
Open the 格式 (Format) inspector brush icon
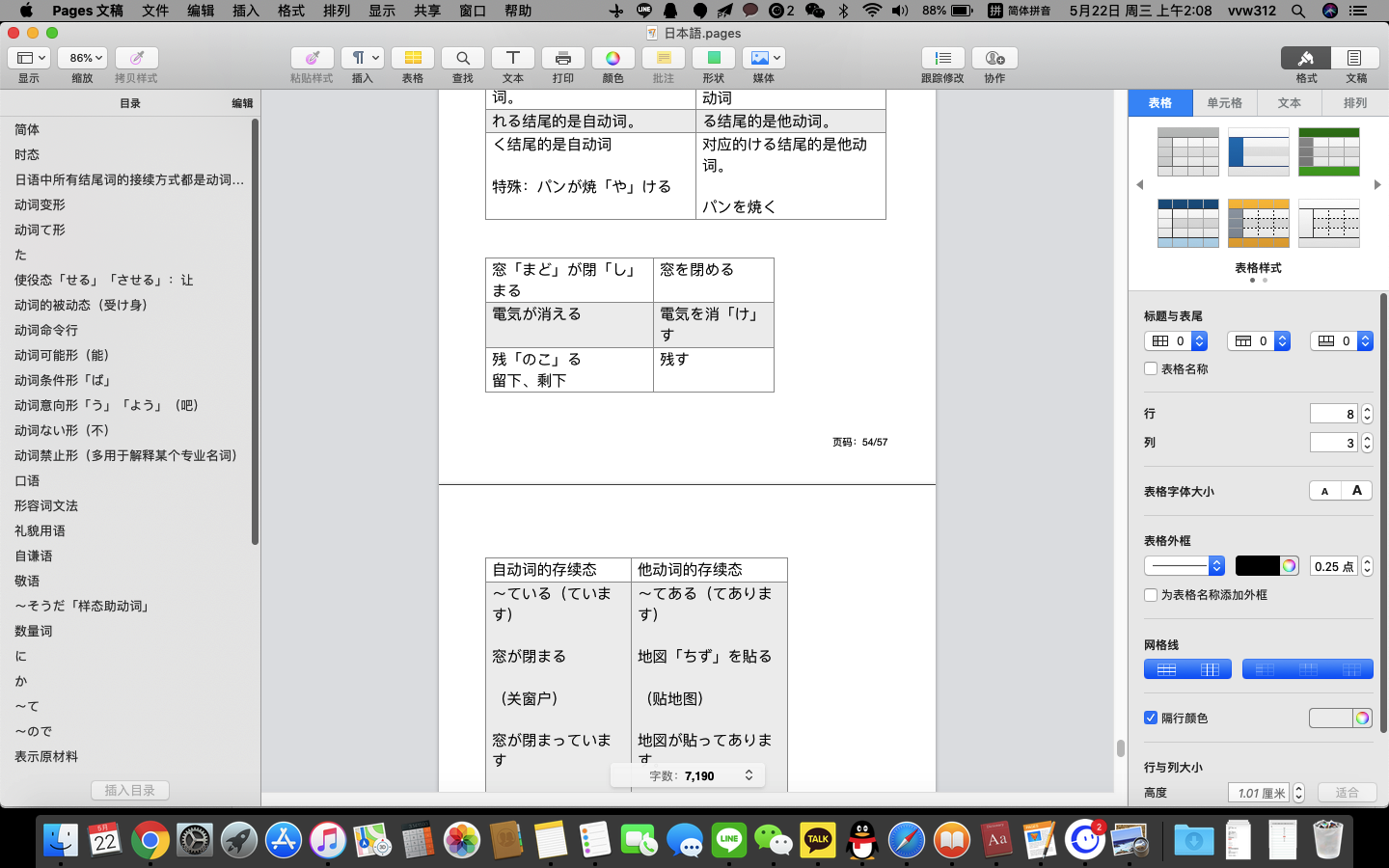click(x=1305, y=58)
